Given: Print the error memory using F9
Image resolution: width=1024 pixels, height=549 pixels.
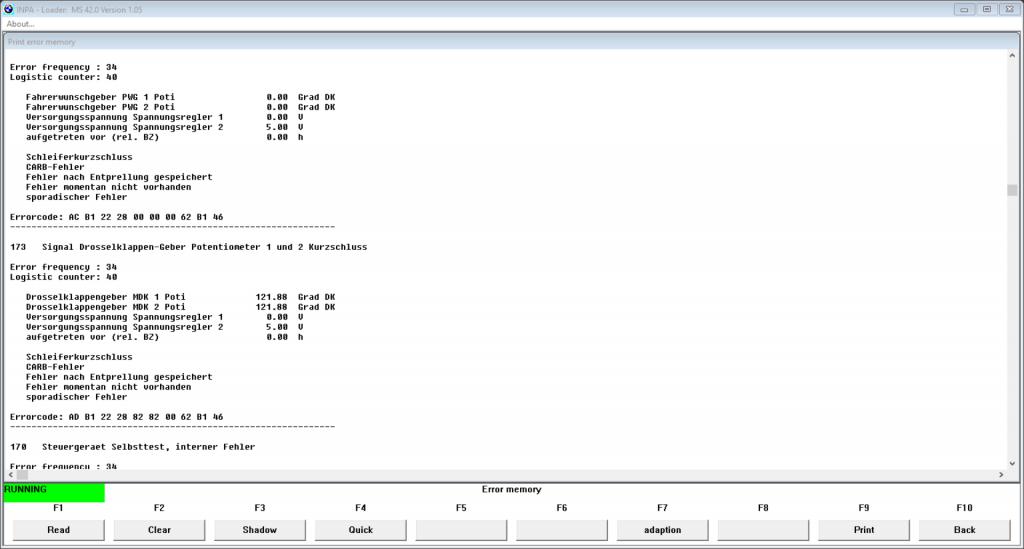Looking at the screenshot, I should coord(864,530).
